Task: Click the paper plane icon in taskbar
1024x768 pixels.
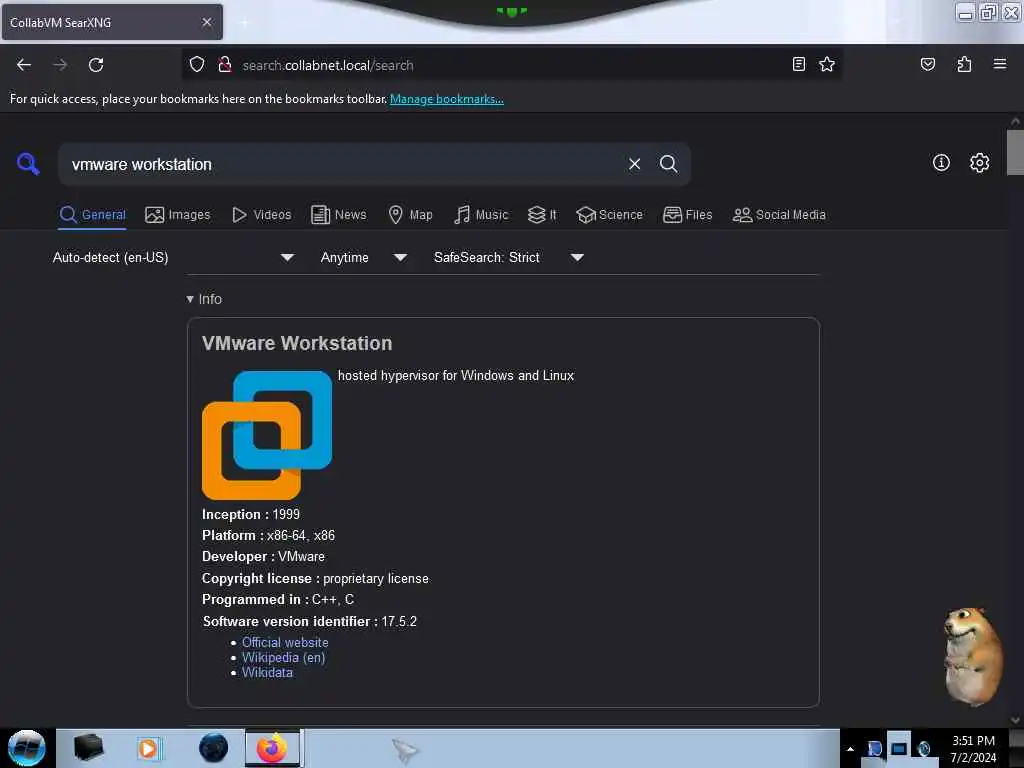Action: coord(405,750)
